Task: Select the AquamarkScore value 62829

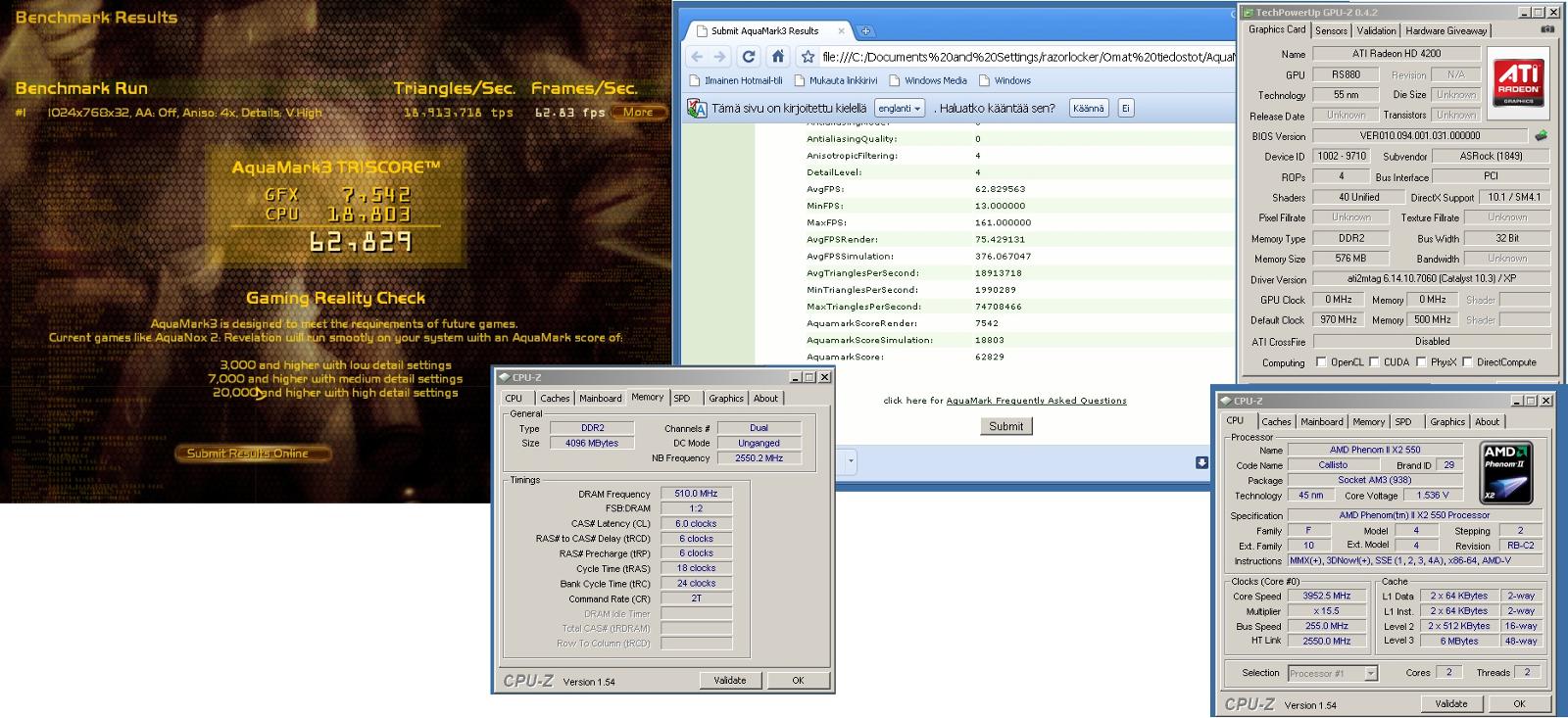Action: (990, 357)
